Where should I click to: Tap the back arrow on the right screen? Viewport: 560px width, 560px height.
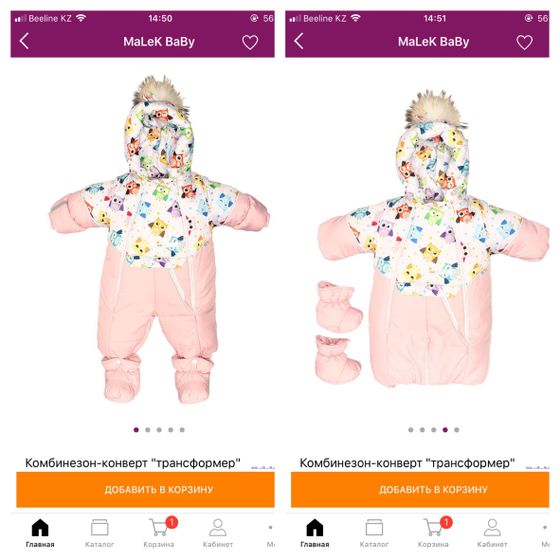tap(299, 41)
